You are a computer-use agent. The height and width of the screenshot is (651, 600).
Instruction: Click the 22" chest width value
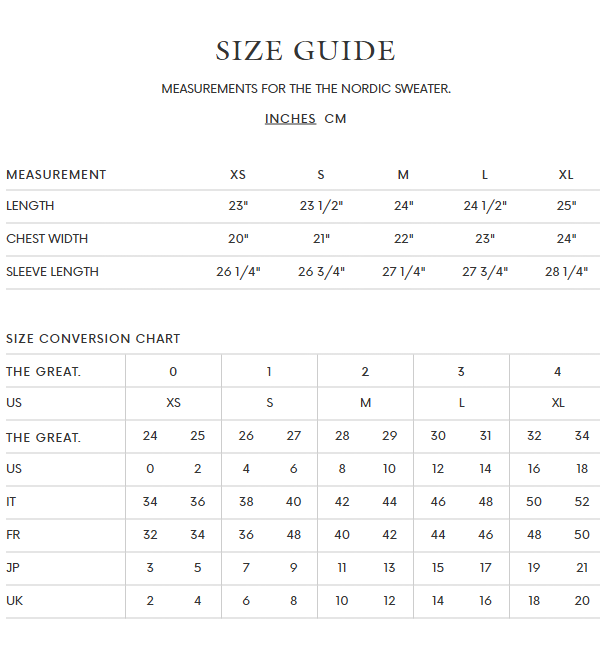[x=403, y=239]
